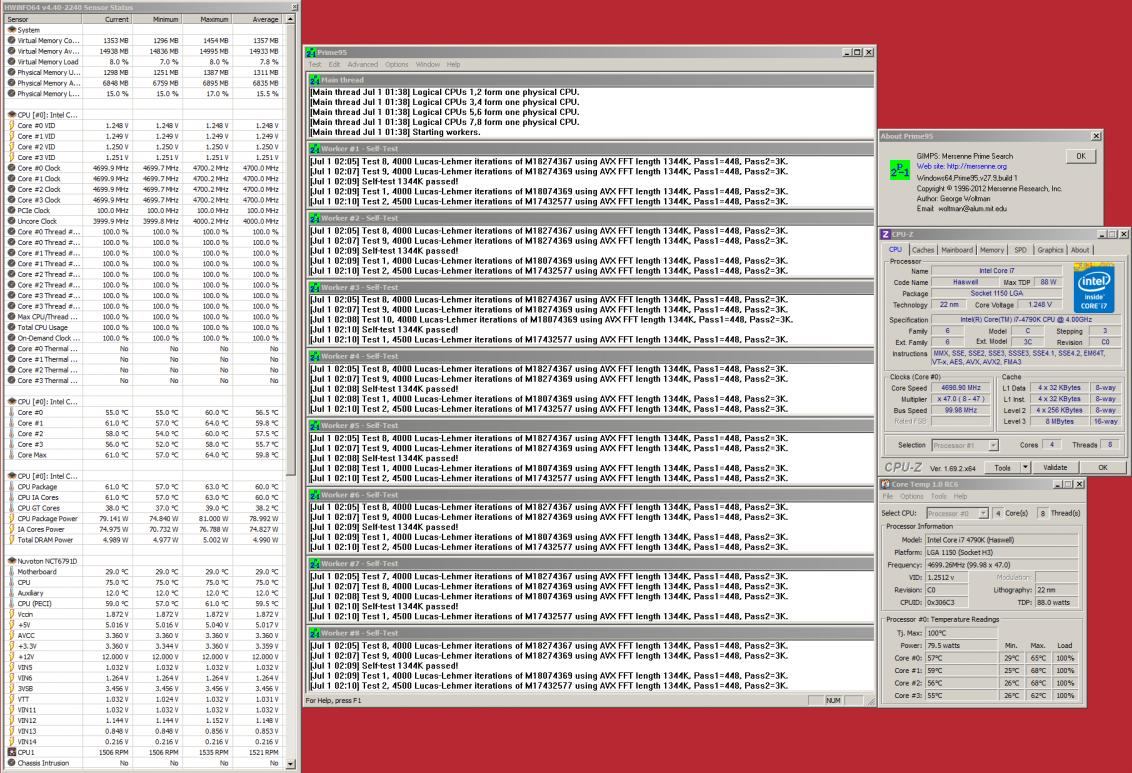Click the Worker #4 Self-Test window icon
The image size is (1132, 773).
315,356
